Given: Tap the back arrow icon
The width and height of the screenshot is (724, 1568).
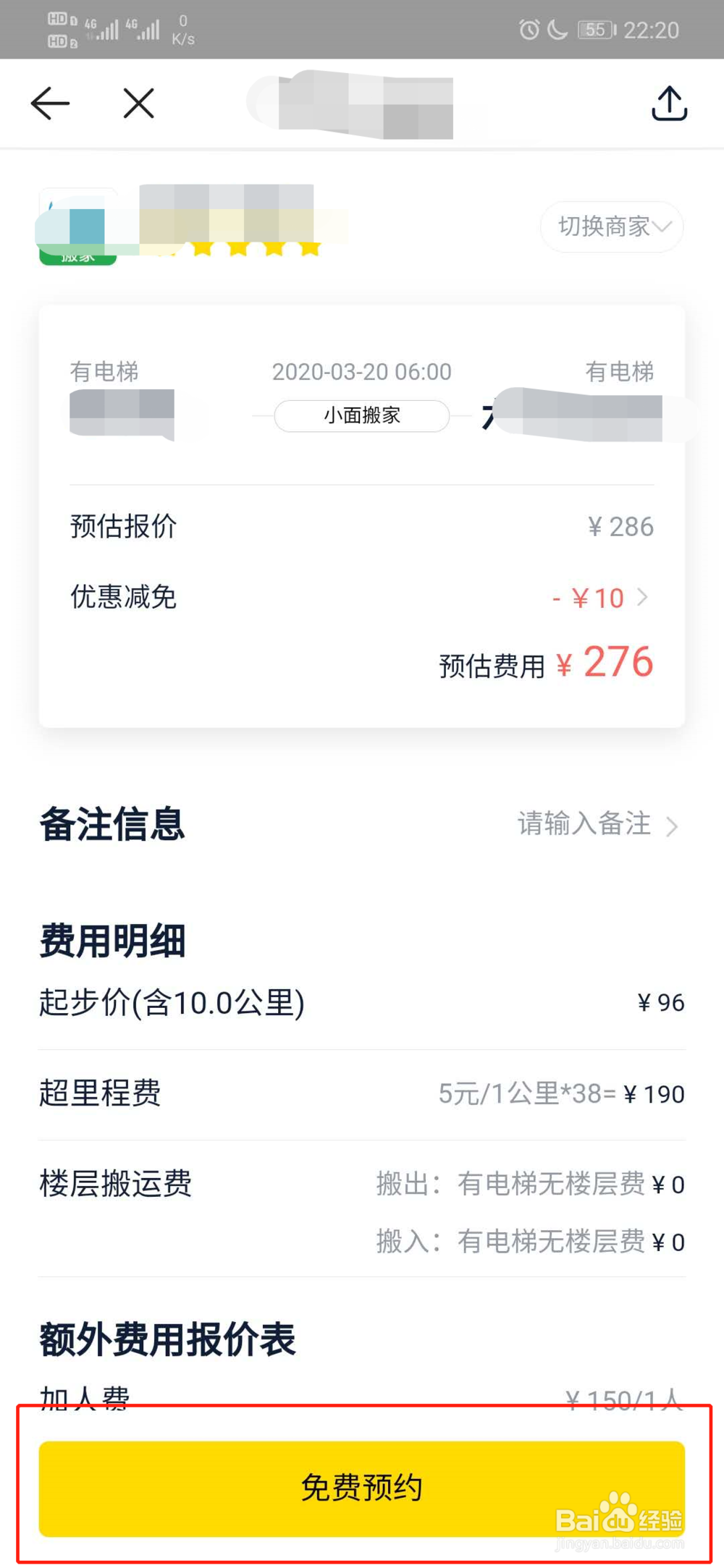Looking at the screenshot, I should coord(50,103).
